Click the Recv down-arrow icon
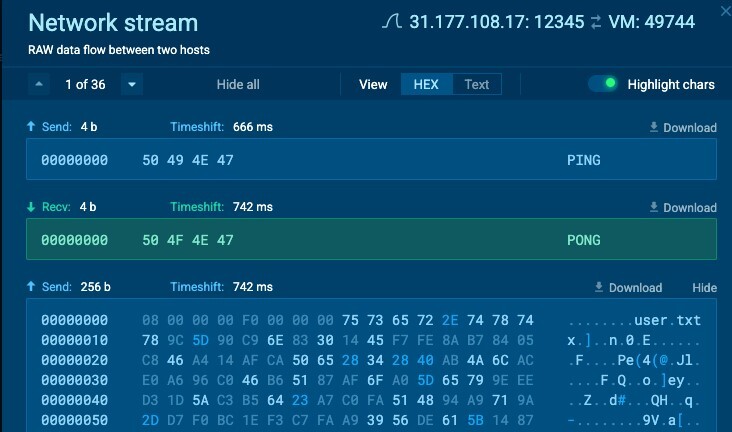The image size is (732, 432). pyautogui.click(x=31, y=206)
